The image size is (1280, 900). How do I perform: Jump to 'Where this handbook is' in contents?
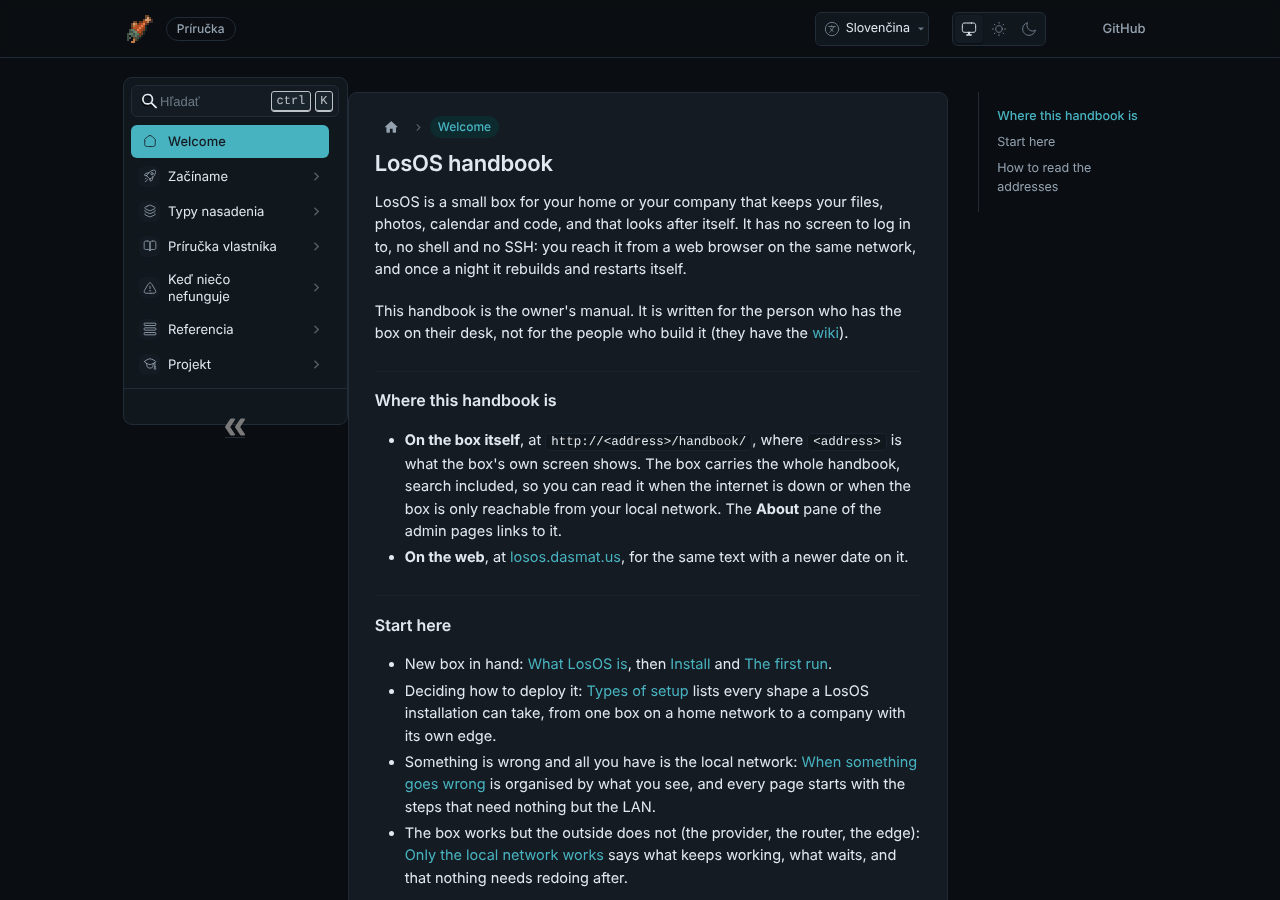pyautogui.click(x=1067, y=116)
